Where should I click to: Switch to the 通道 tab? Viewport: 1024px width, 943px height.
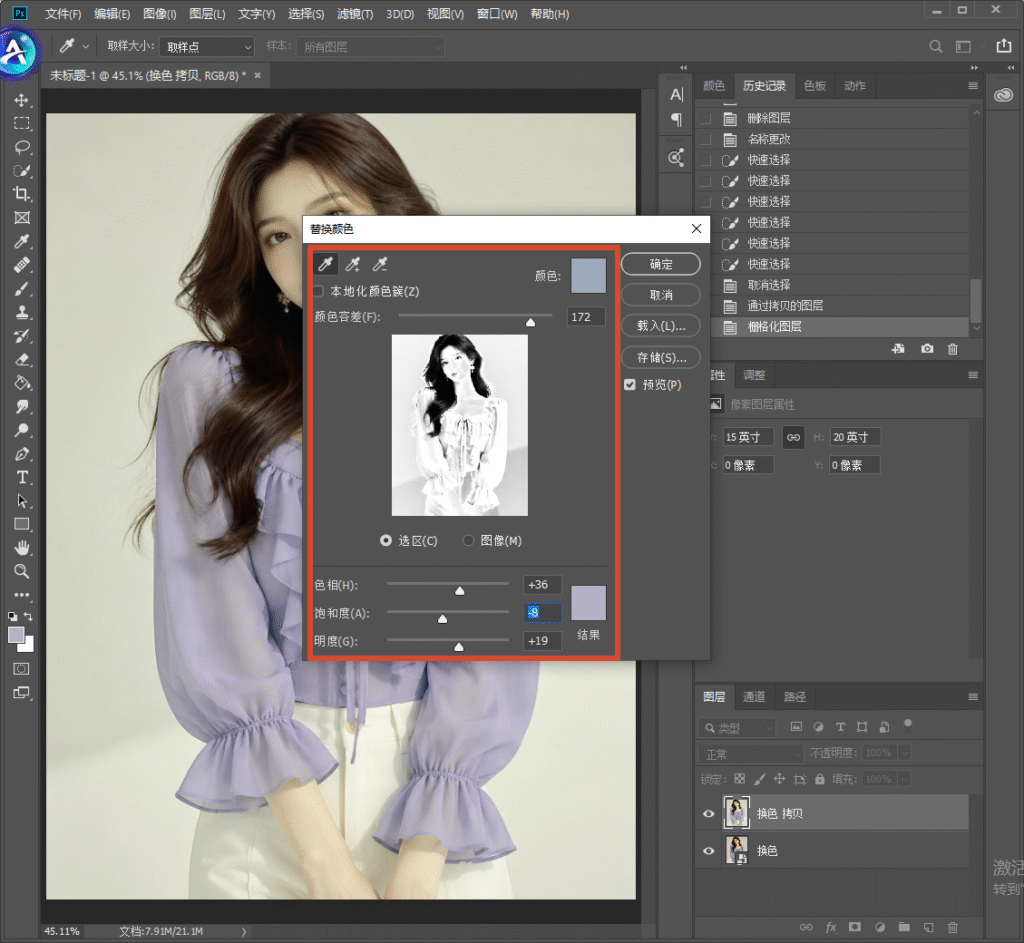754,697
